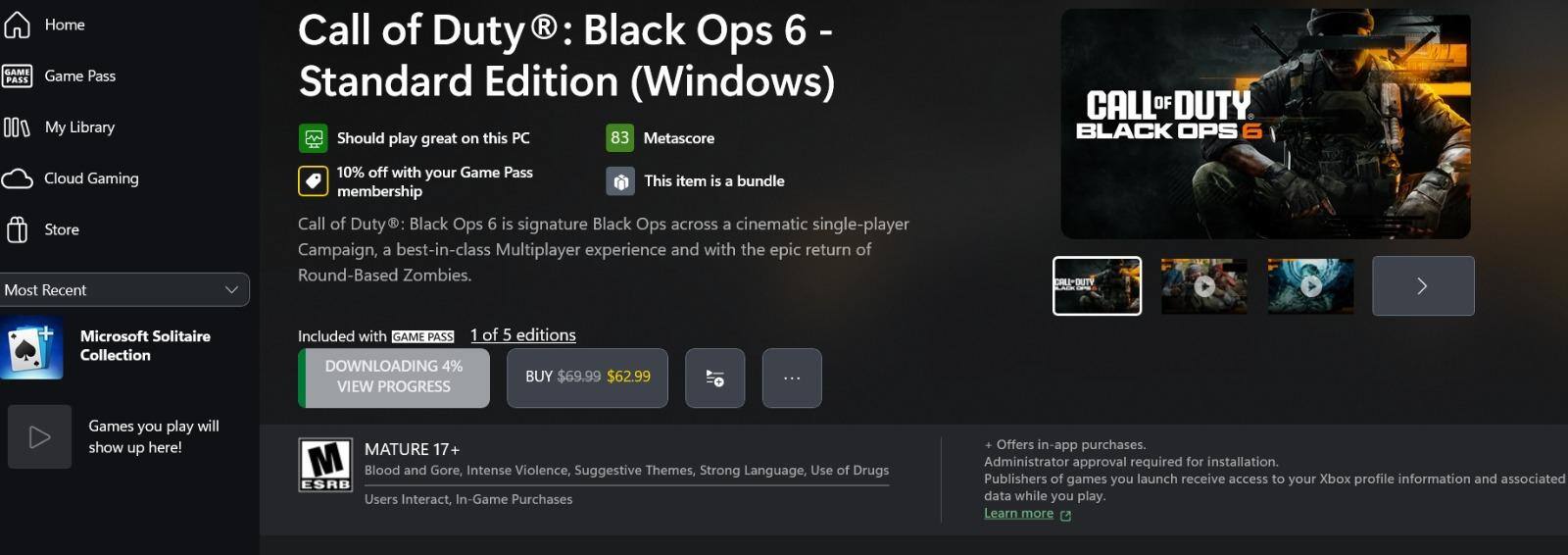The height and width of the screenshot is (555, 1568).
Task: Play the third trailer video thumbnail
Action: pos(1310,286)
